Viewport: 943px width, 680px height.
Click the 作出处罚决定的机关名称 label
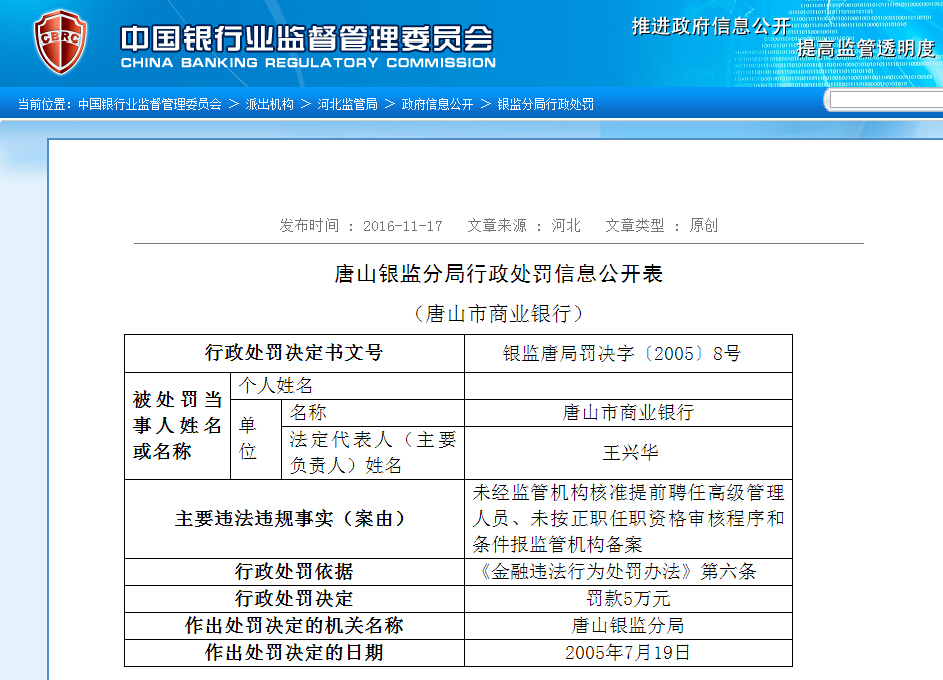[294, 626]
